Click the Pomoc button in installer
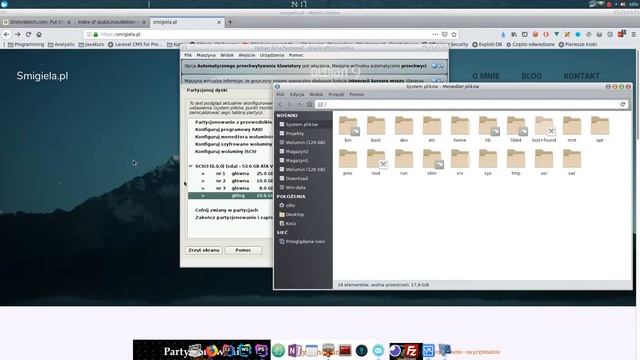Image resolution: width=640 pixels, height=360 pixels. 243,250
